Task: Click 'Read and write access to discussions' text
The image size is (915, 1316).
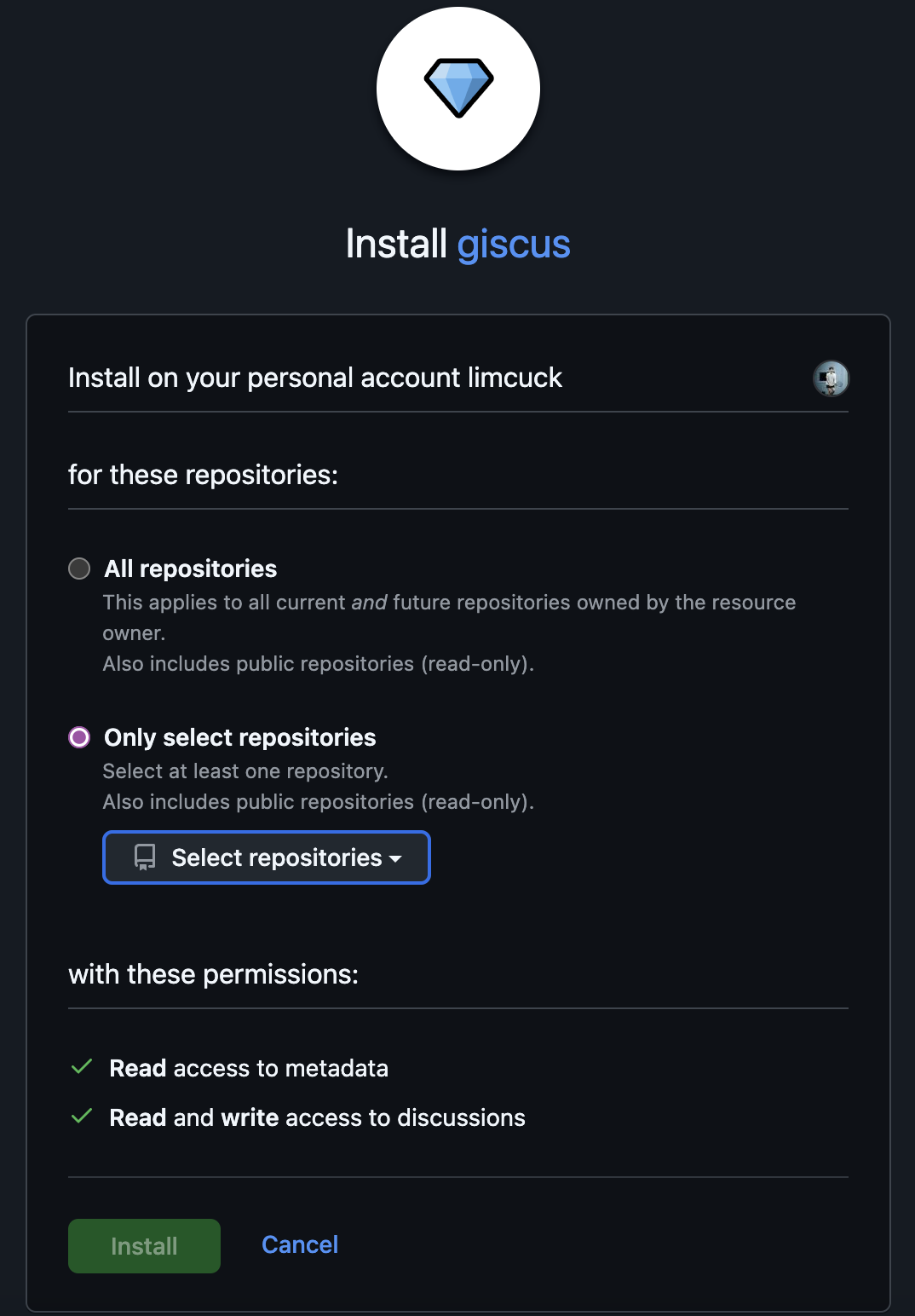Action: (317, 1117)
